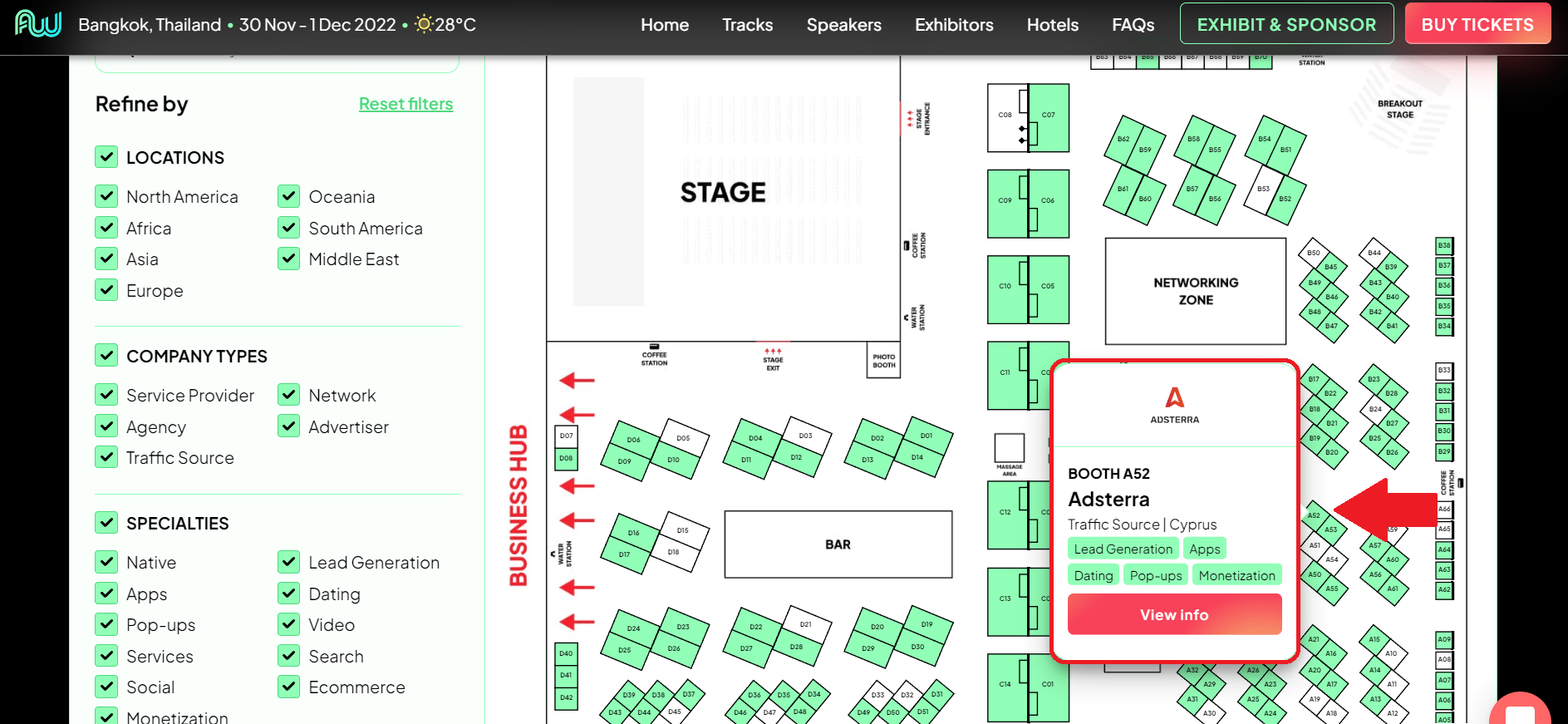Toggle the Advertiser checkbox
This screenshot has height=724, width=1568.
[288, 426]
